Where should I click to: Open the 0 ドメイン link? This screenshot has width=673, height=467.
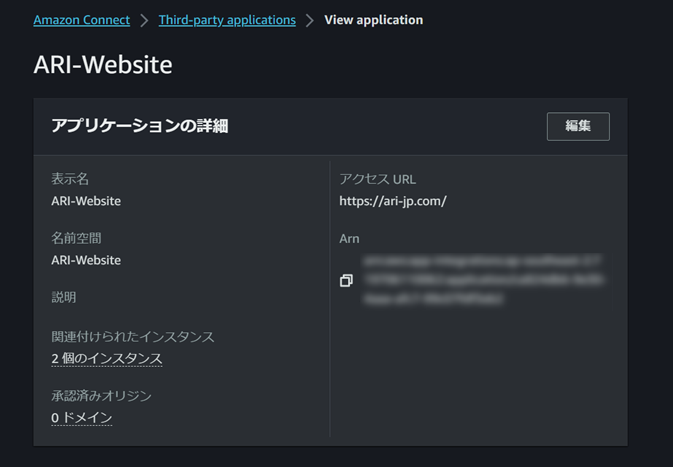pyautogui.click(x=82, y=417)
